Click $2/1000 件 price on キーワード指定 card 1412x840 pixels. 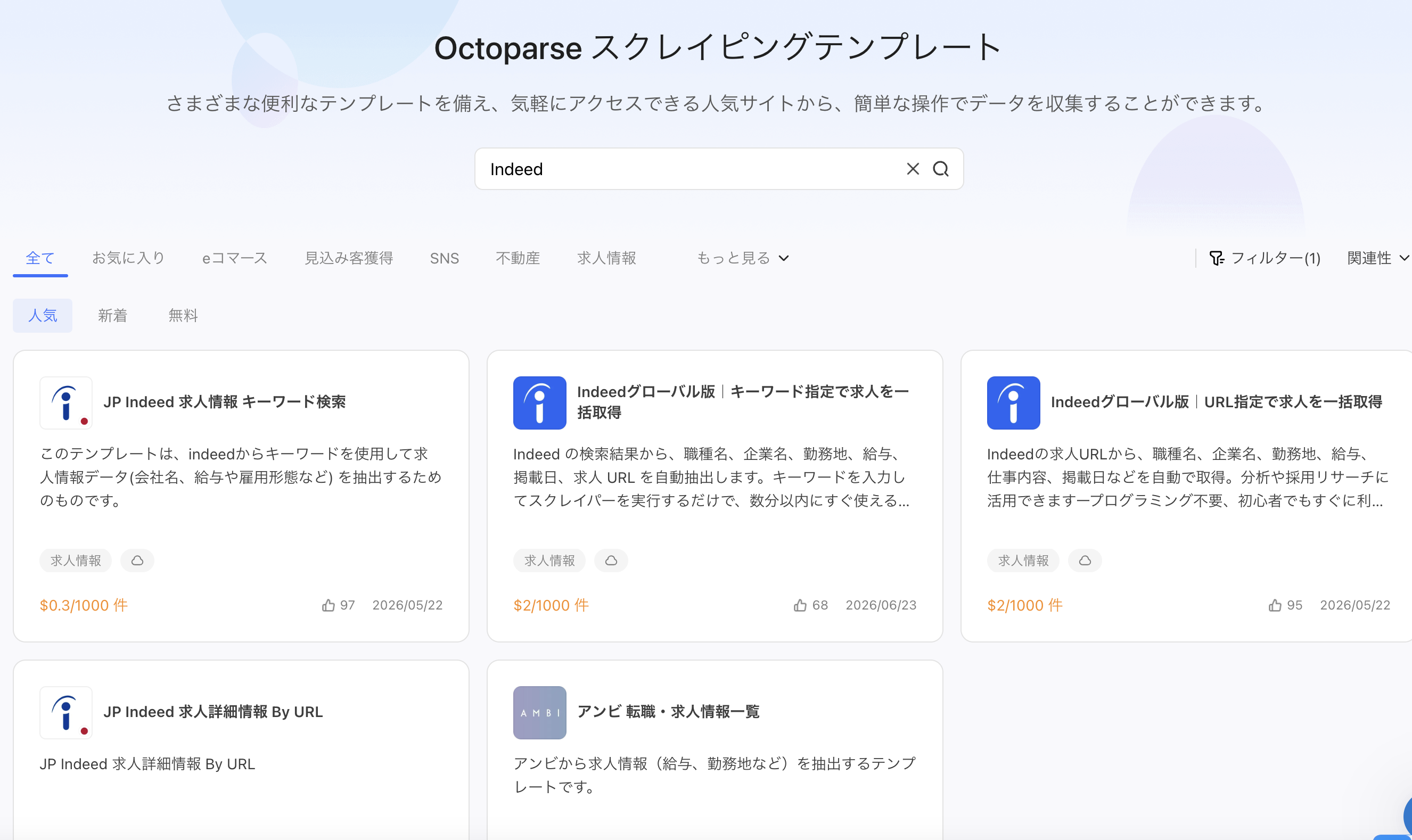(551, 605)
